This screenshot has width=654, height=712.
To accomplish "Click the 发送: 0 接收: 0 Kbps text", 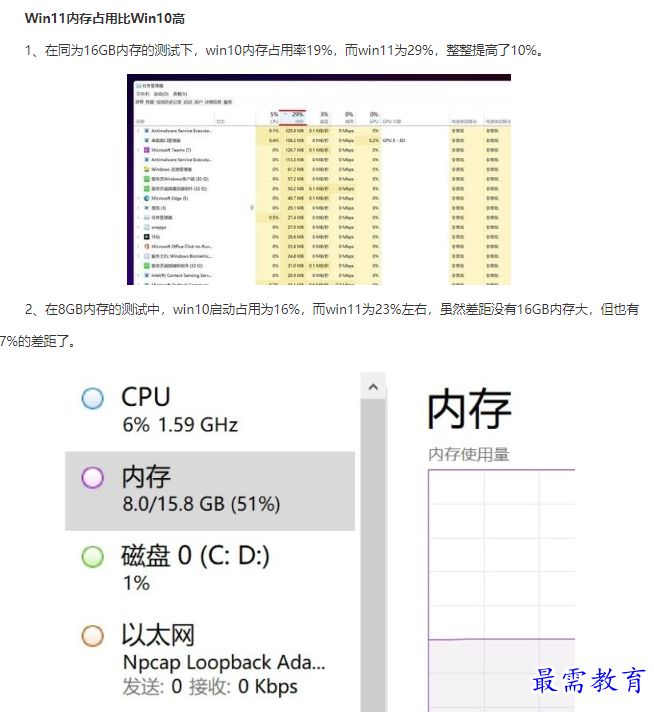I will [x=210, y=687].
